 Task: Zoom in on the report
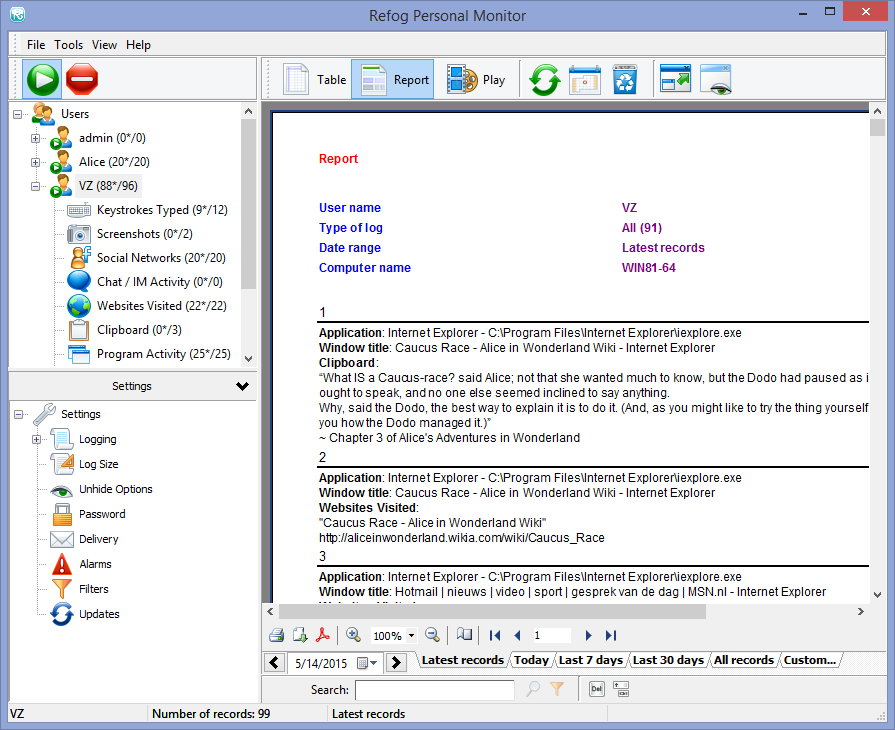pyautogui.click(x=353, y=635)
